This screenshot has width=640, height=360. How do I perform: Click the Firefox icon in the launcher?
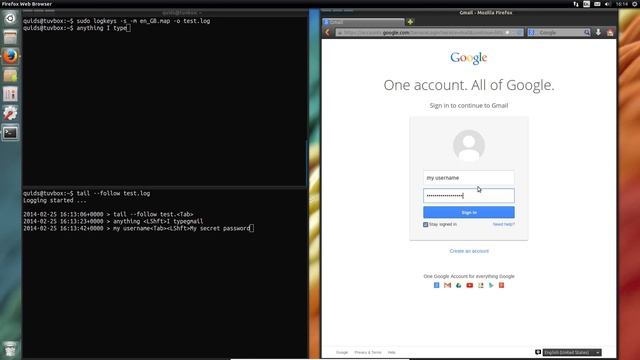click(10, 56)
